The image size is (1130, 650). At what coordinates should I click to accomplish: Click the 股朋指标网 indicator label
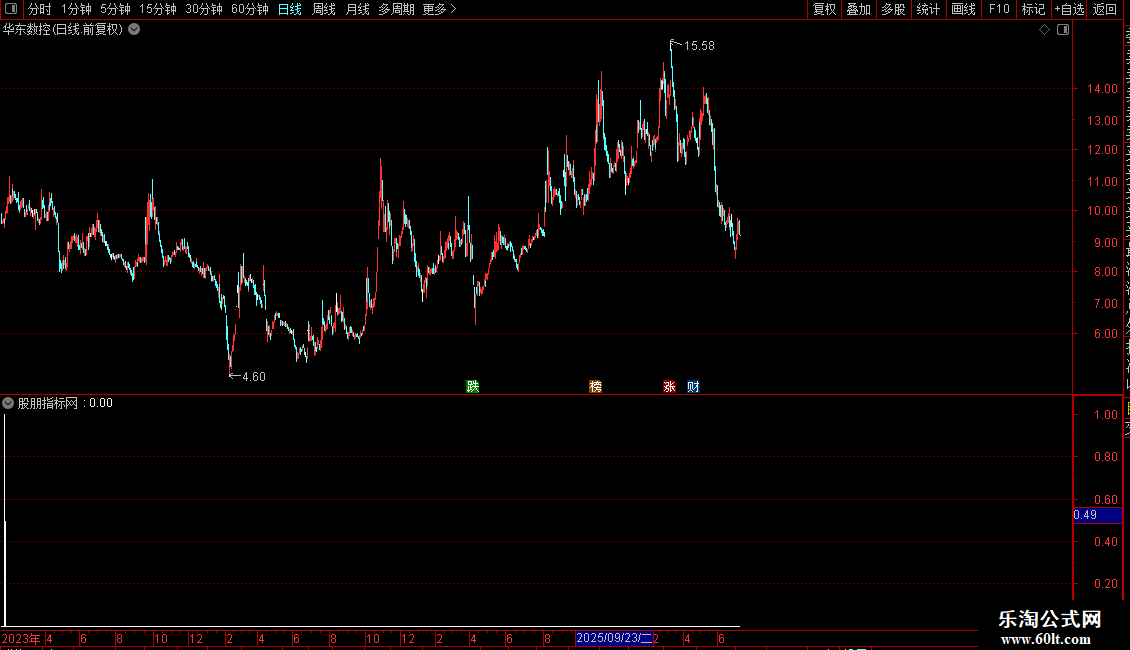tap(48, 403)
